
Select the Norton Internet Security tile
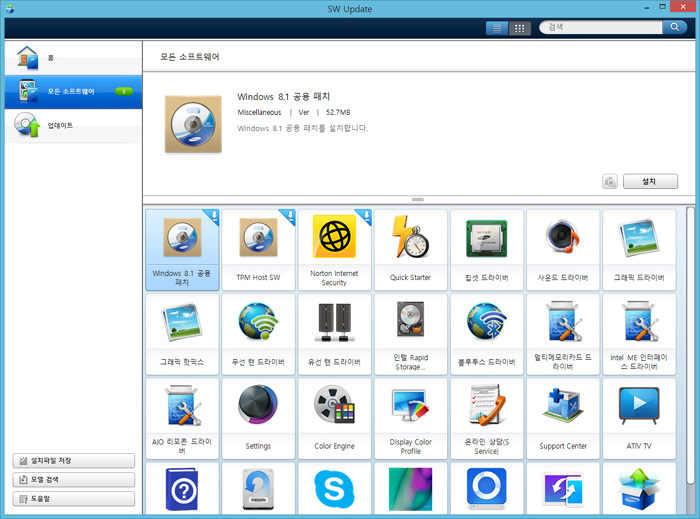(x=334, y=250)
